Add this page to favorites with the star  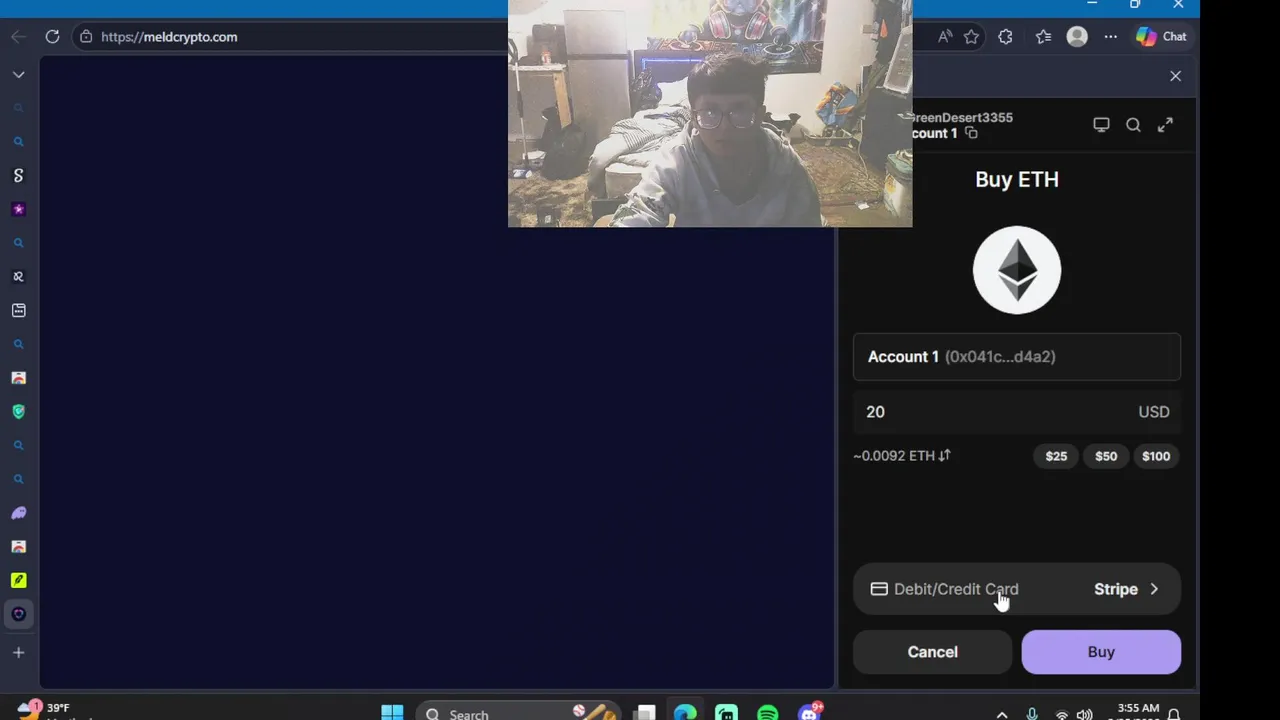click(971, 37)
